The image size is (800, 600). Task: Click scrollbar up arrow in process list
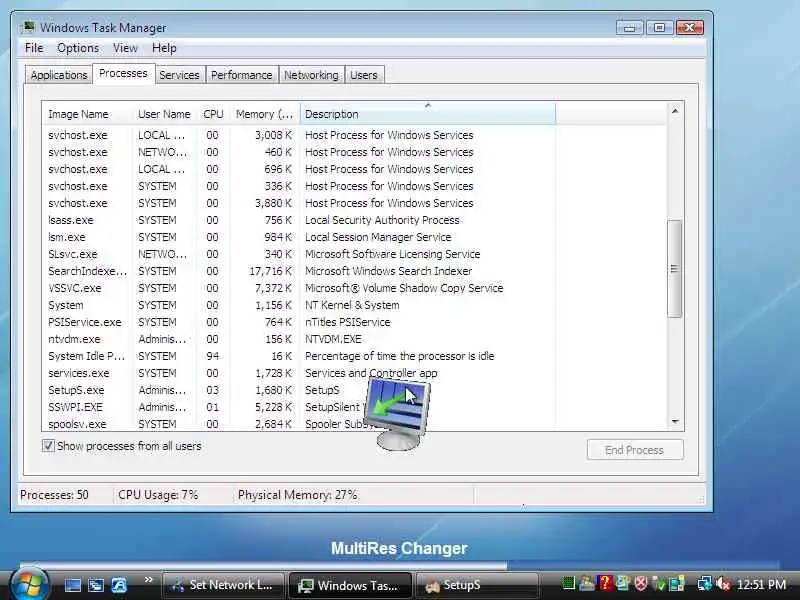[x=675, y=111]
